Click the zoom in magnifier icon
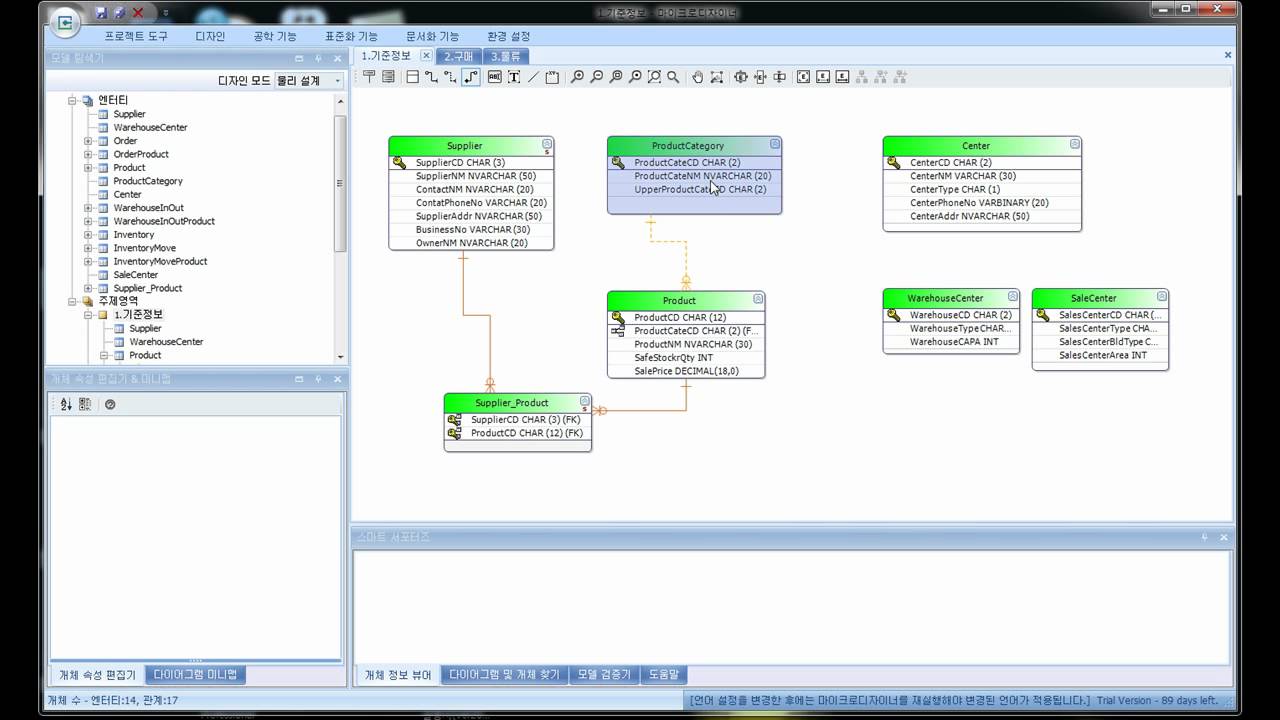 577,77
